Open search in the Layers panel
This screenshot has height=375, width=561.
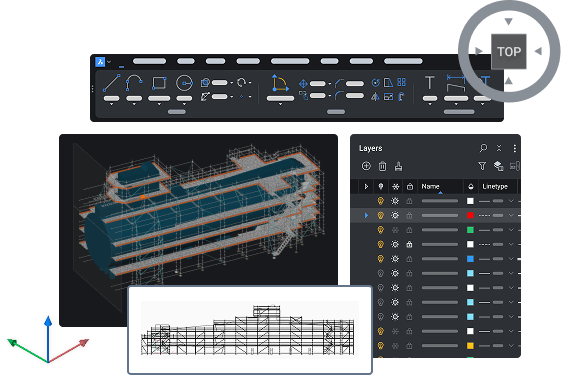pos(483,148)
